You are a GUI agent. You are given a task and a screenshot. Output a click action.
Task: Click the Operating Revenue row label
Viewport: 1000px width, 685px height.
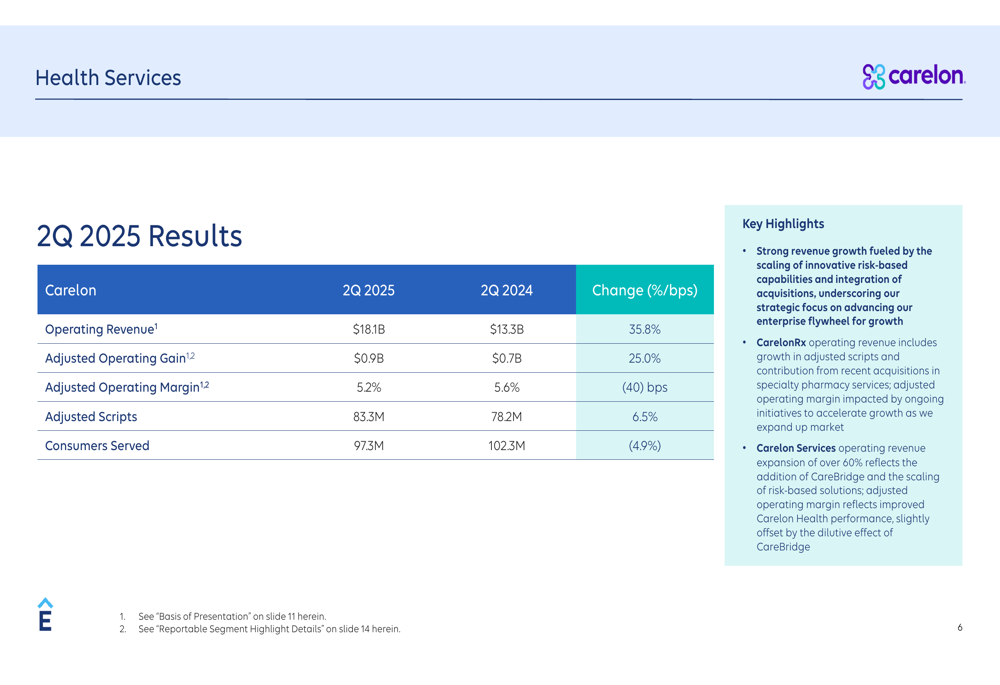pos(101,329)
